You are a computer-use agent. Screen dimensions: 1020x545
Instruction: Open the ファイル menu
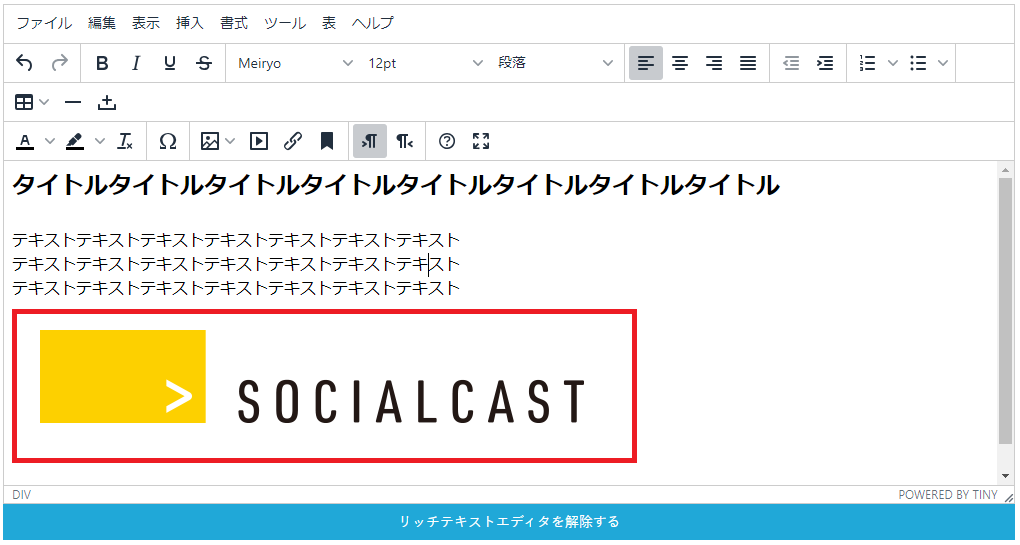[44, 23]
